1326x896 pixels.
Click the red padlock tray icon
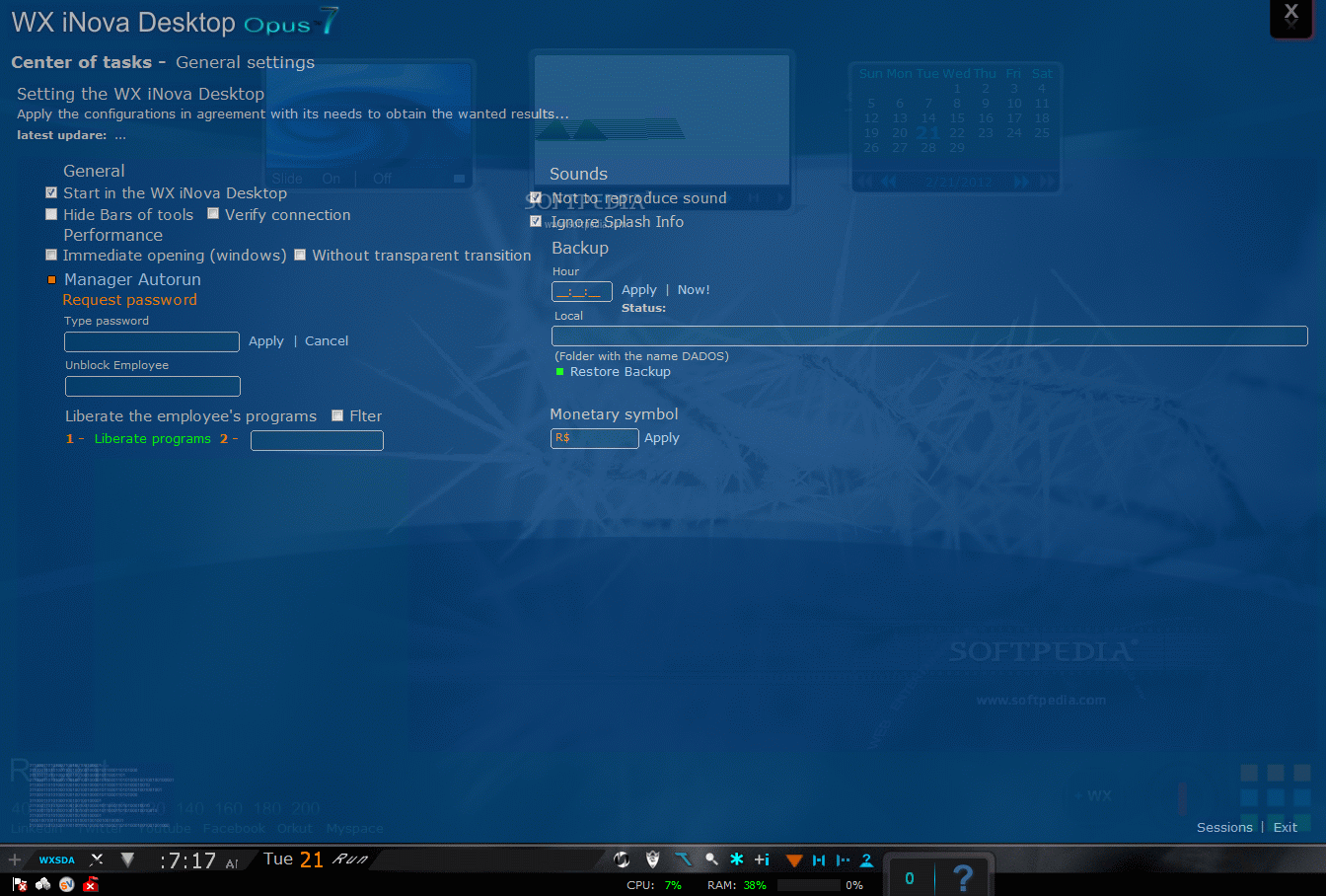coord(91,884)
